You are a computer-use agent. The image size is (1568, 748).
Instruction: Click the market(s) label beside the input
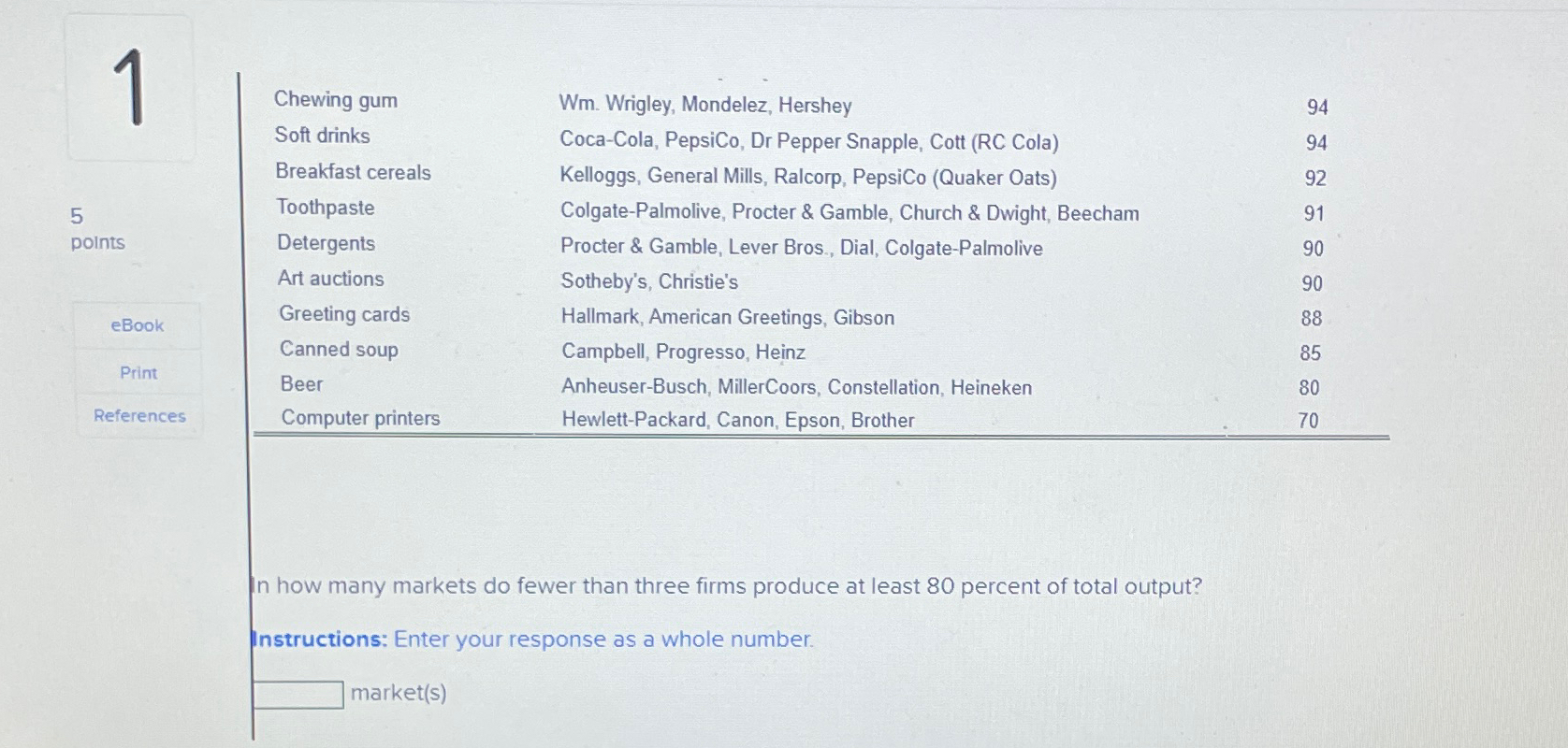coord(399,693)
